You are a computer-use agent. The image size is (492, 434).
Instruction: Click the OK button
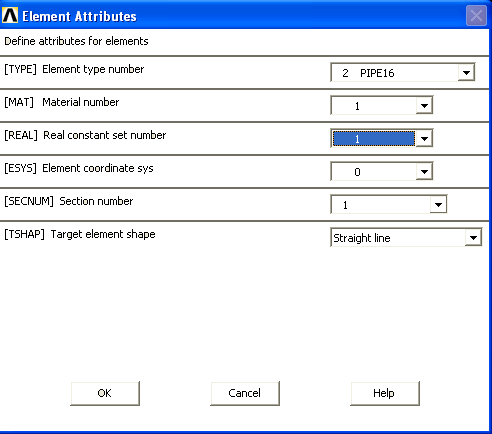[x=105, y=393]
